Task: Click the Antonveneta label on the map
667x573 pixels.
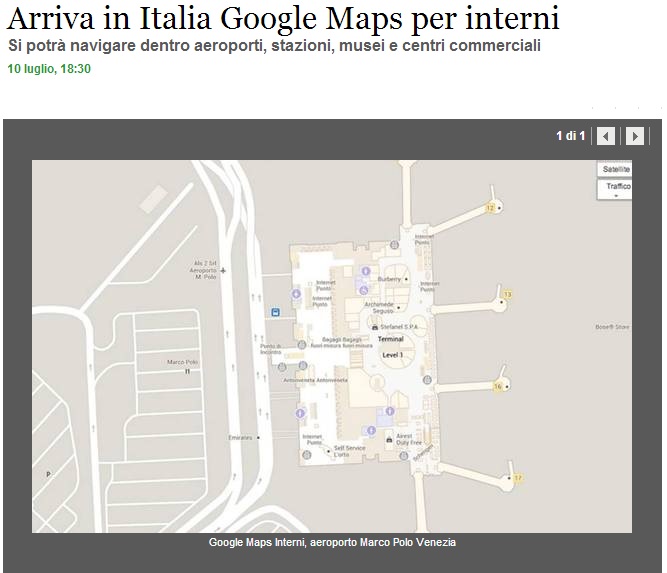Action: 315,380
